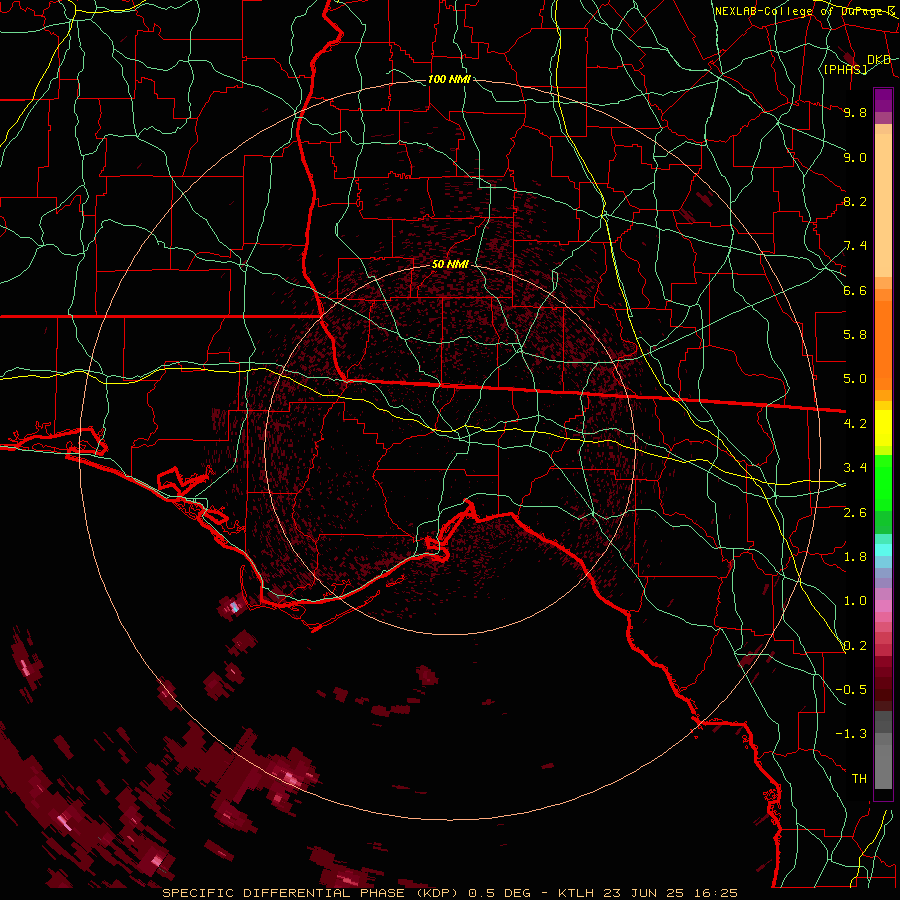This screenshot has height=900, width=900.
Task: Click the 50 NMI range ring label
Action: coord(450,264)
